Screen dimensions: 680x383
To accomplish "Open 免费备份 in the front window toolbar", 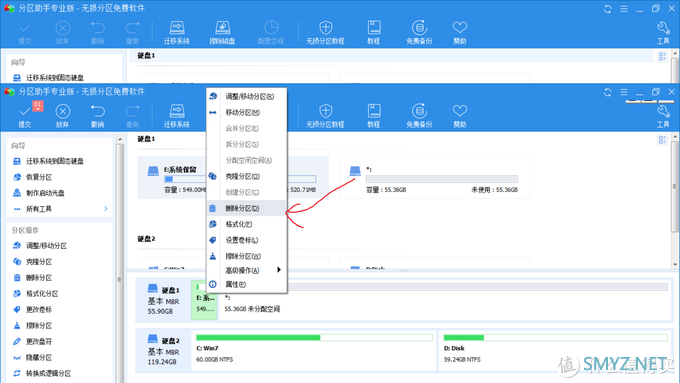I will pos(419,116).
